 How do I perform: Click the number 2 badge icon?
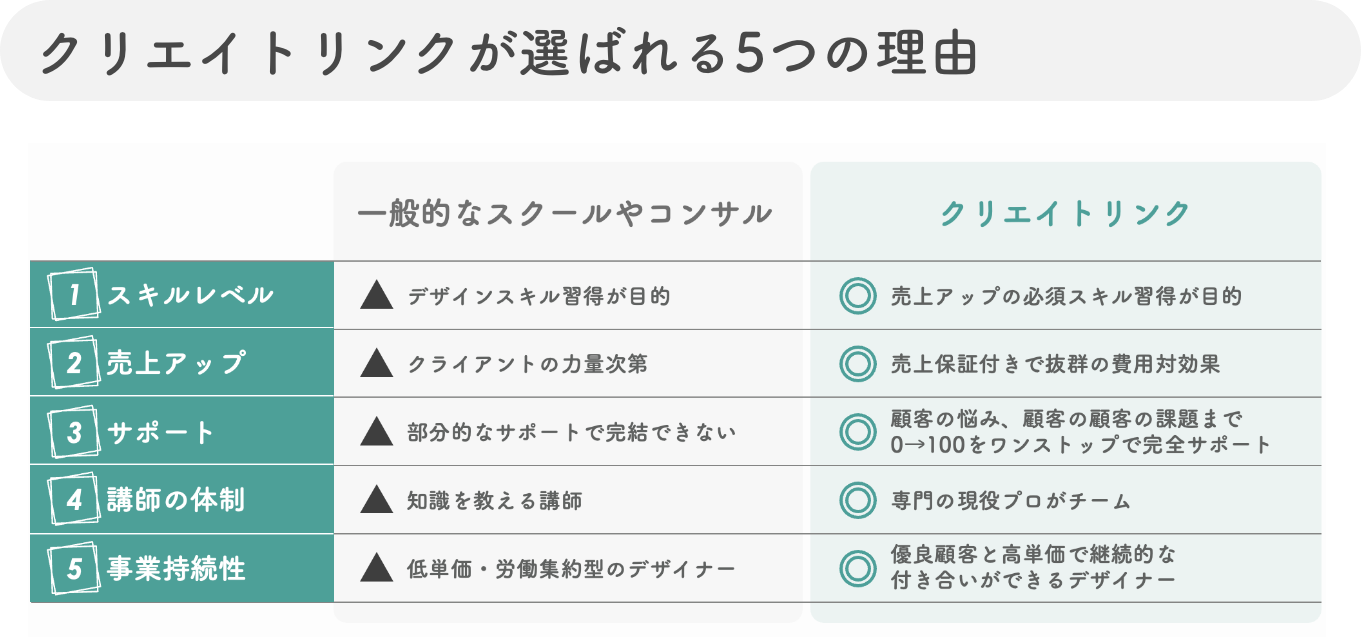click(x=73, y=363)
